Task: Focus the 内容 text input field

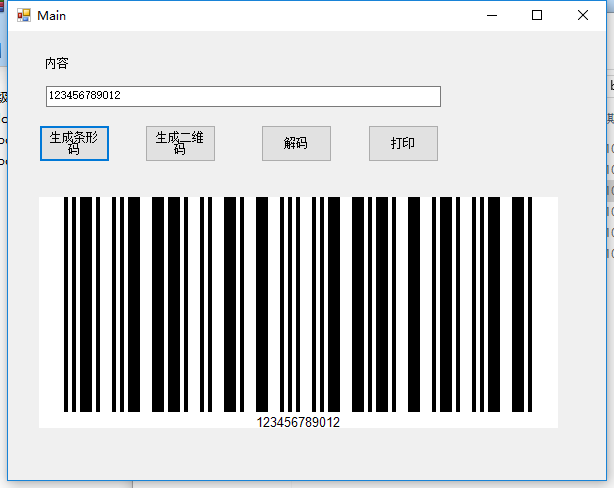Action: pos(243,96)
